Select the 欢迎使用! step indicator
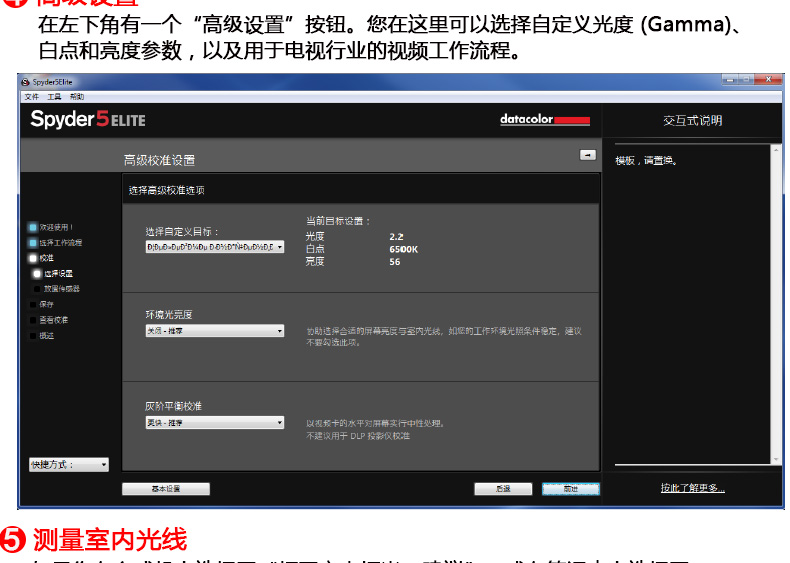This screenshot has height=563, width=790. pyautogui.click(x=51, y=227)
